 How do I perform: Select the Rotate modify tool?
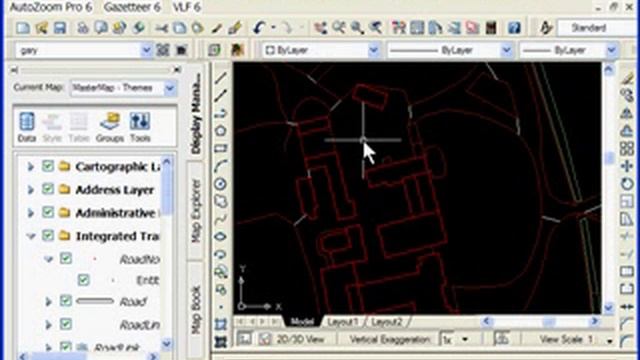(x=627, y=184)
